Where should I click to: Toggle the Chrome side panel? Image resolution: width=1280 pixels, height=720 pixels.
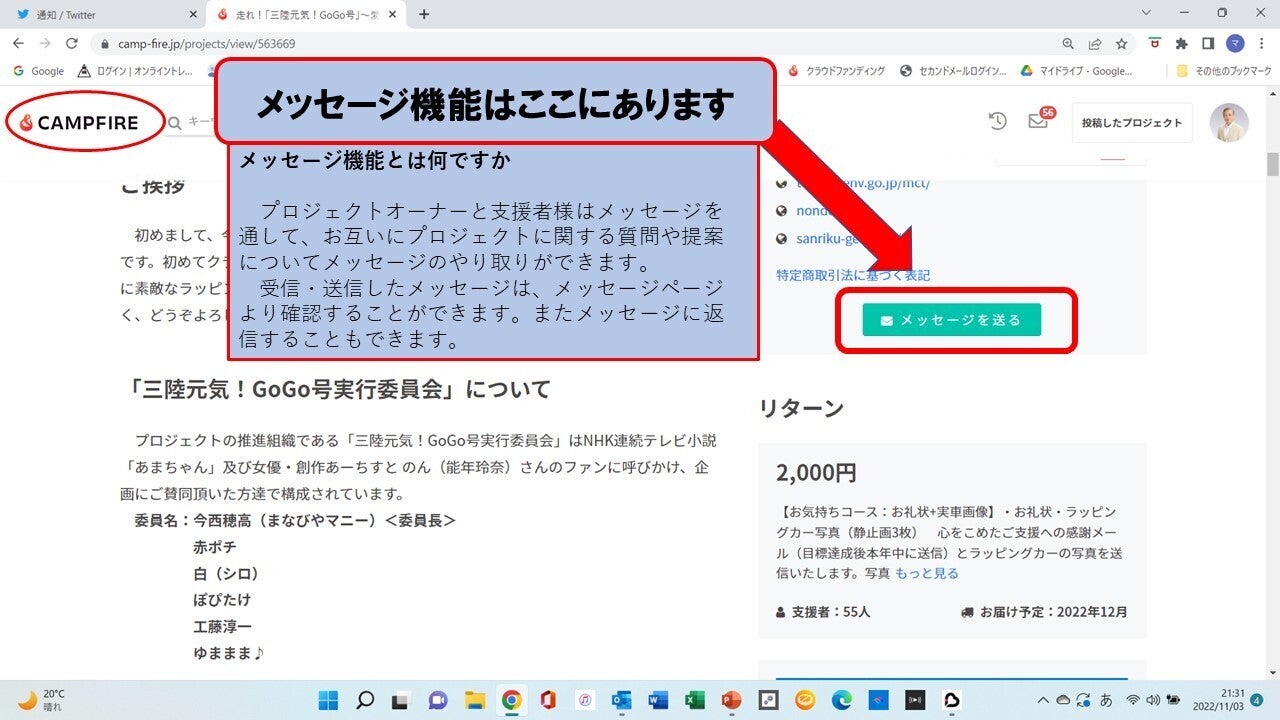click(1208, 44)
